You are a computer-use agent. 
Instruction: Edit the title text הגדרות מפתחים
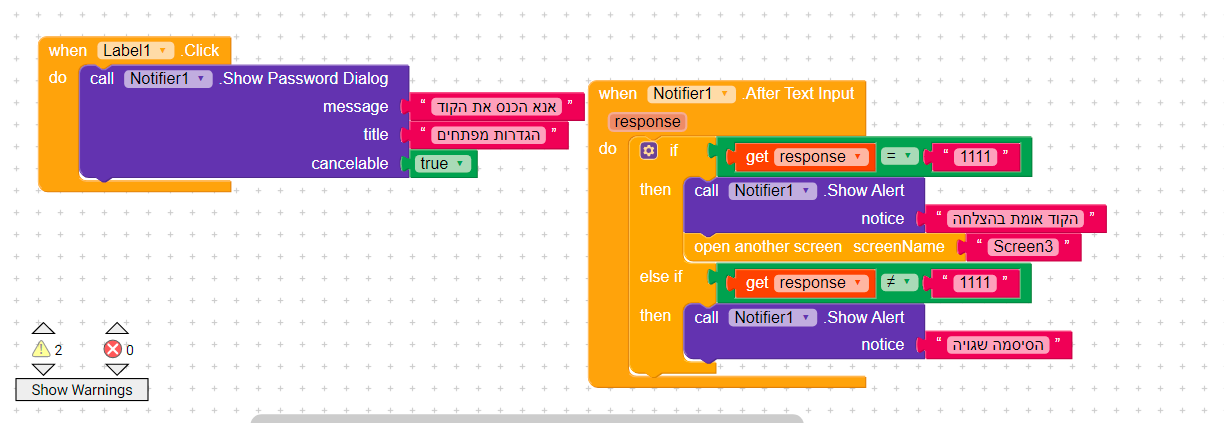coord(490,135)
